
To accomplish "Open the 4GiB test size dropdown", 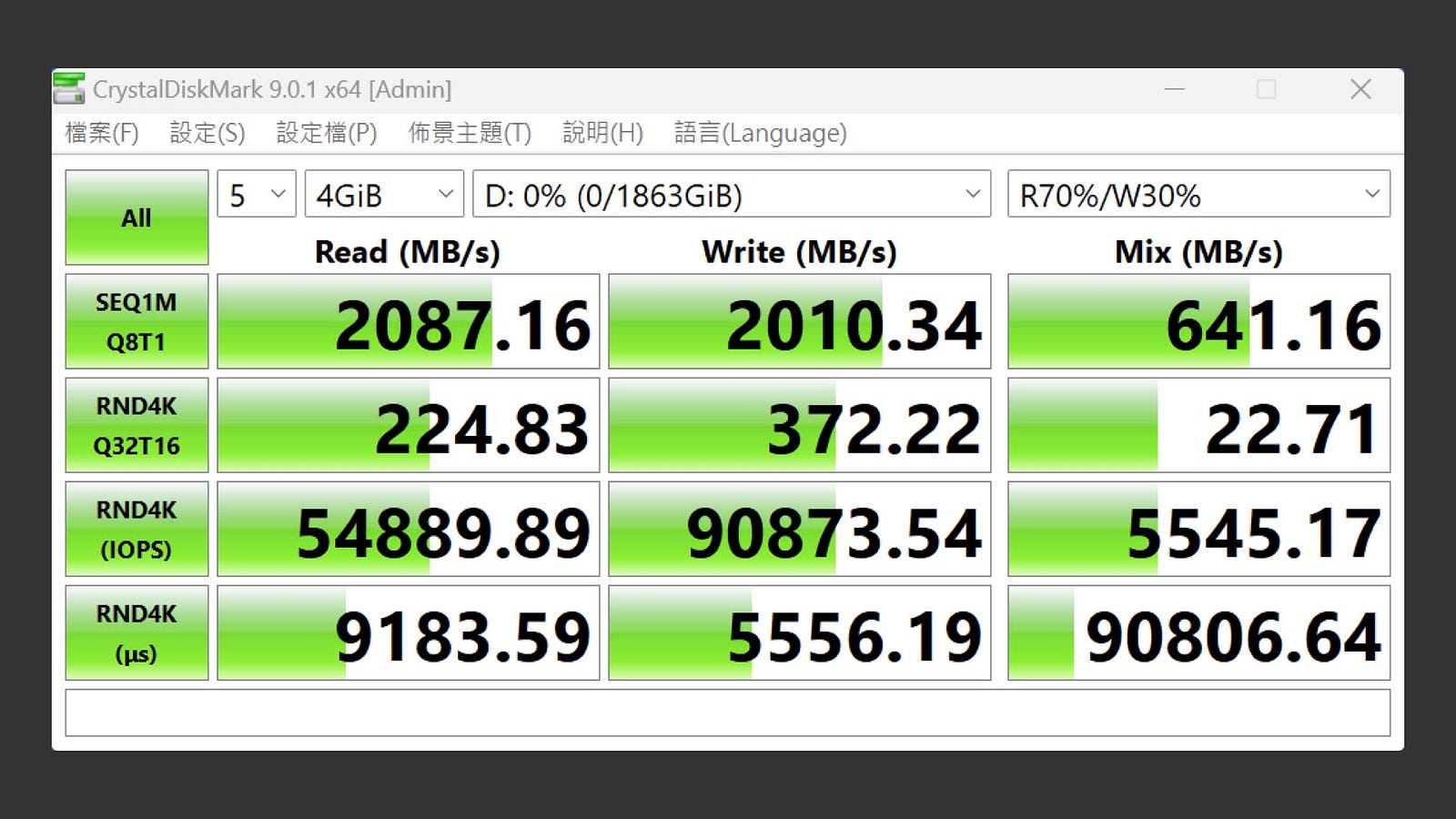I will click(384, 194).
